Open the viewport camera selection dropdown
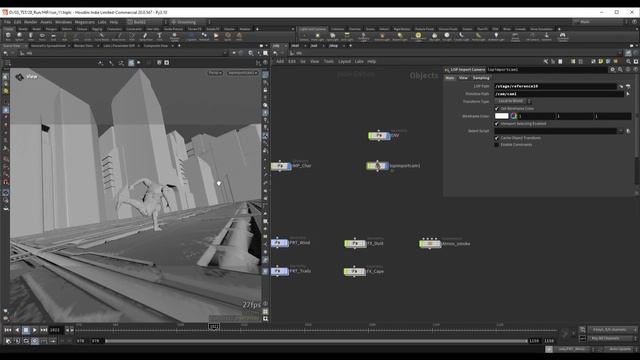The image size is (640, 360). pos(243,73)
